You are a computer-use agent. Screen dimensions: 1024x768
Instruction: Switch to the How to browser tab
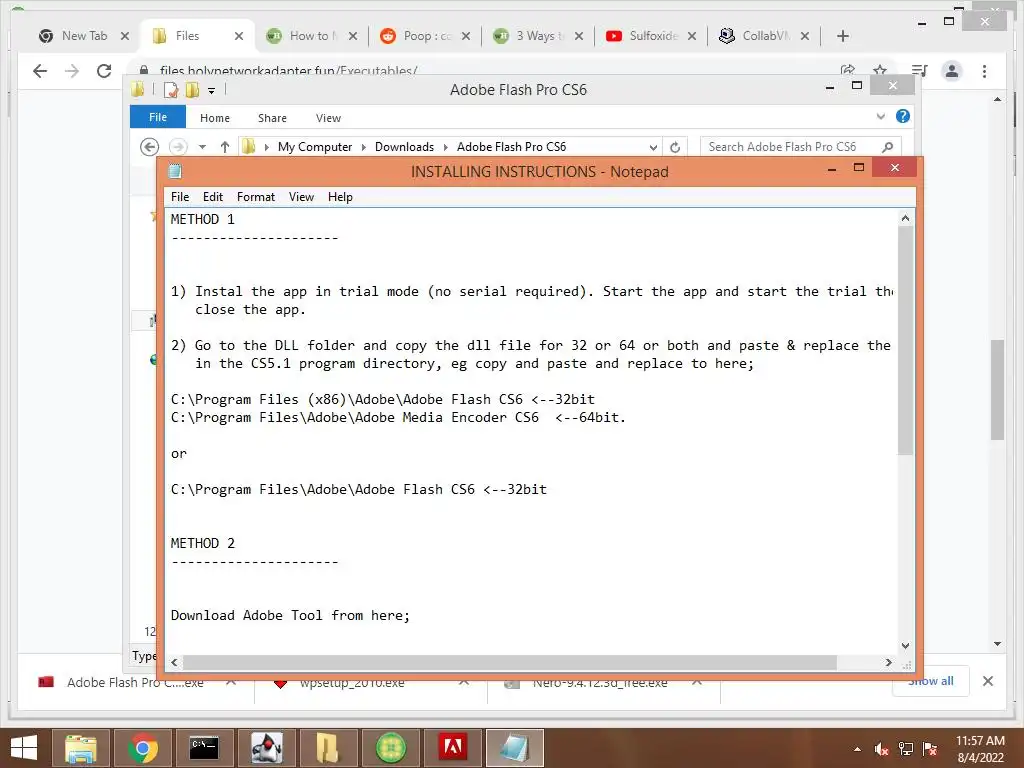pos(312,36)
